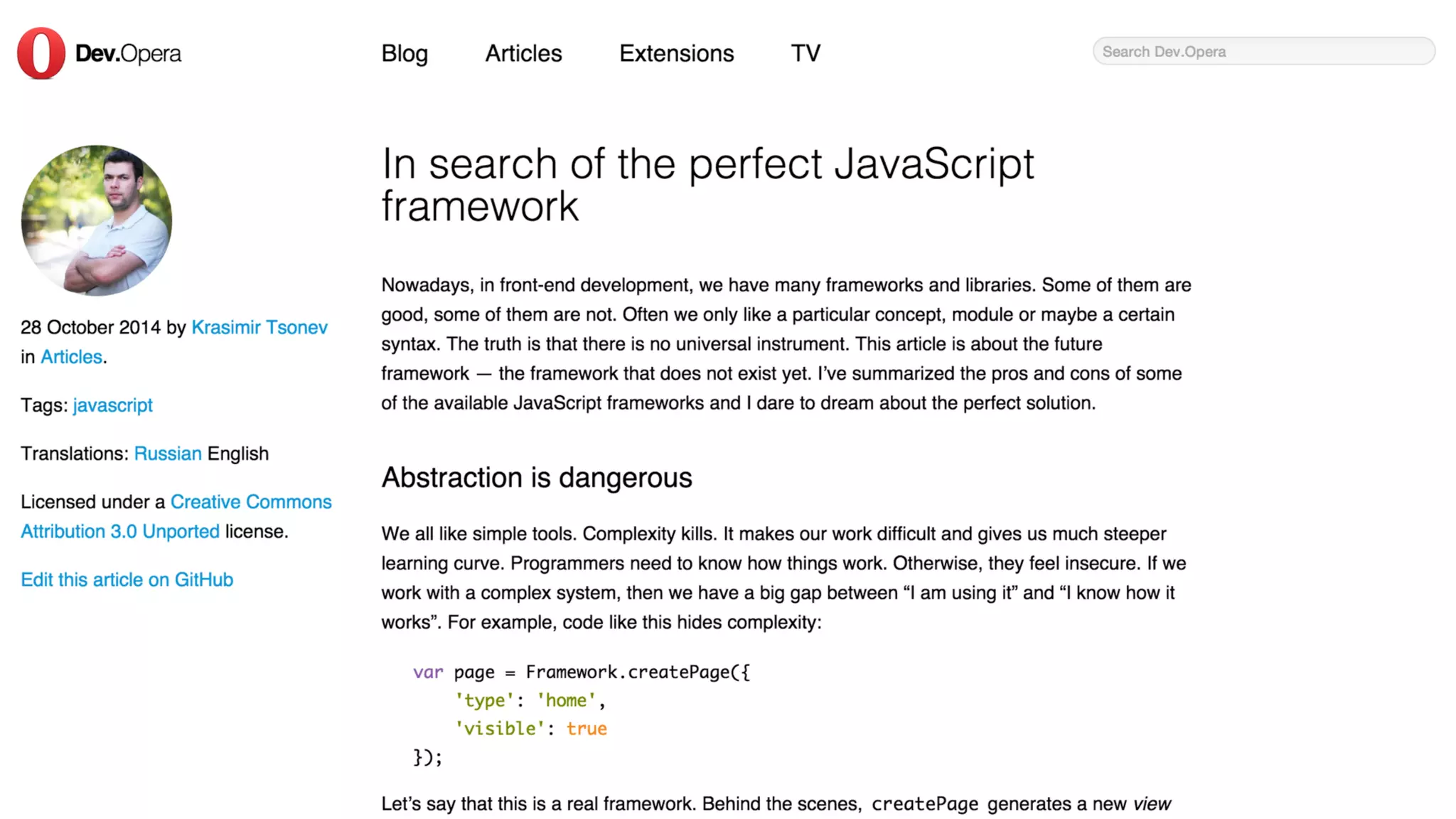
Task: Open the Creative Commons license link
Action: [x=251, y=502]
